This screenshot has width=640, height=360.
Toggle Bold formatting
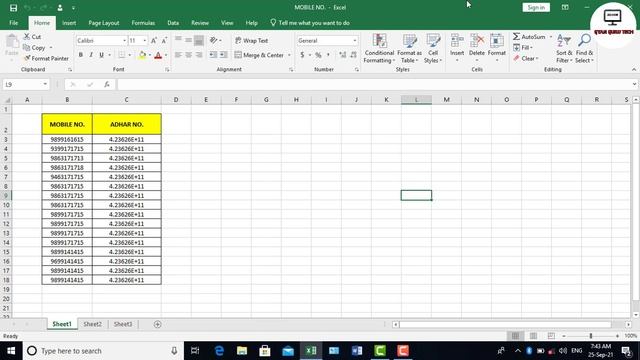[x=80, y=55]
